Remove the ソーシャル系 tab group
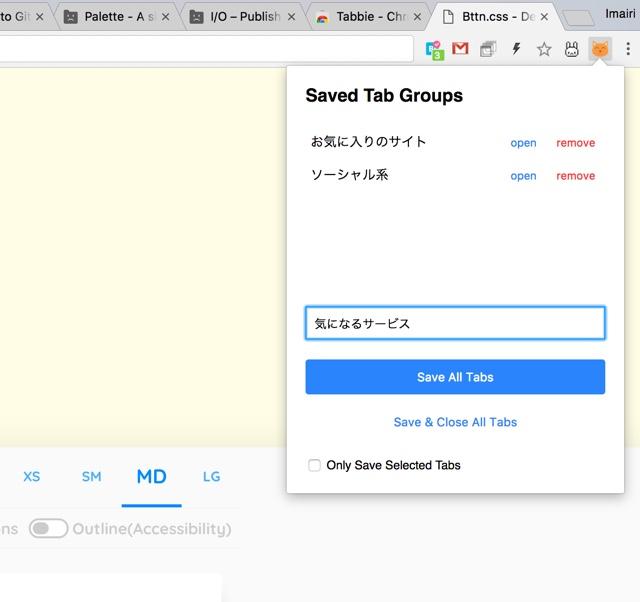The image size is (640, 602). [576, 176]
